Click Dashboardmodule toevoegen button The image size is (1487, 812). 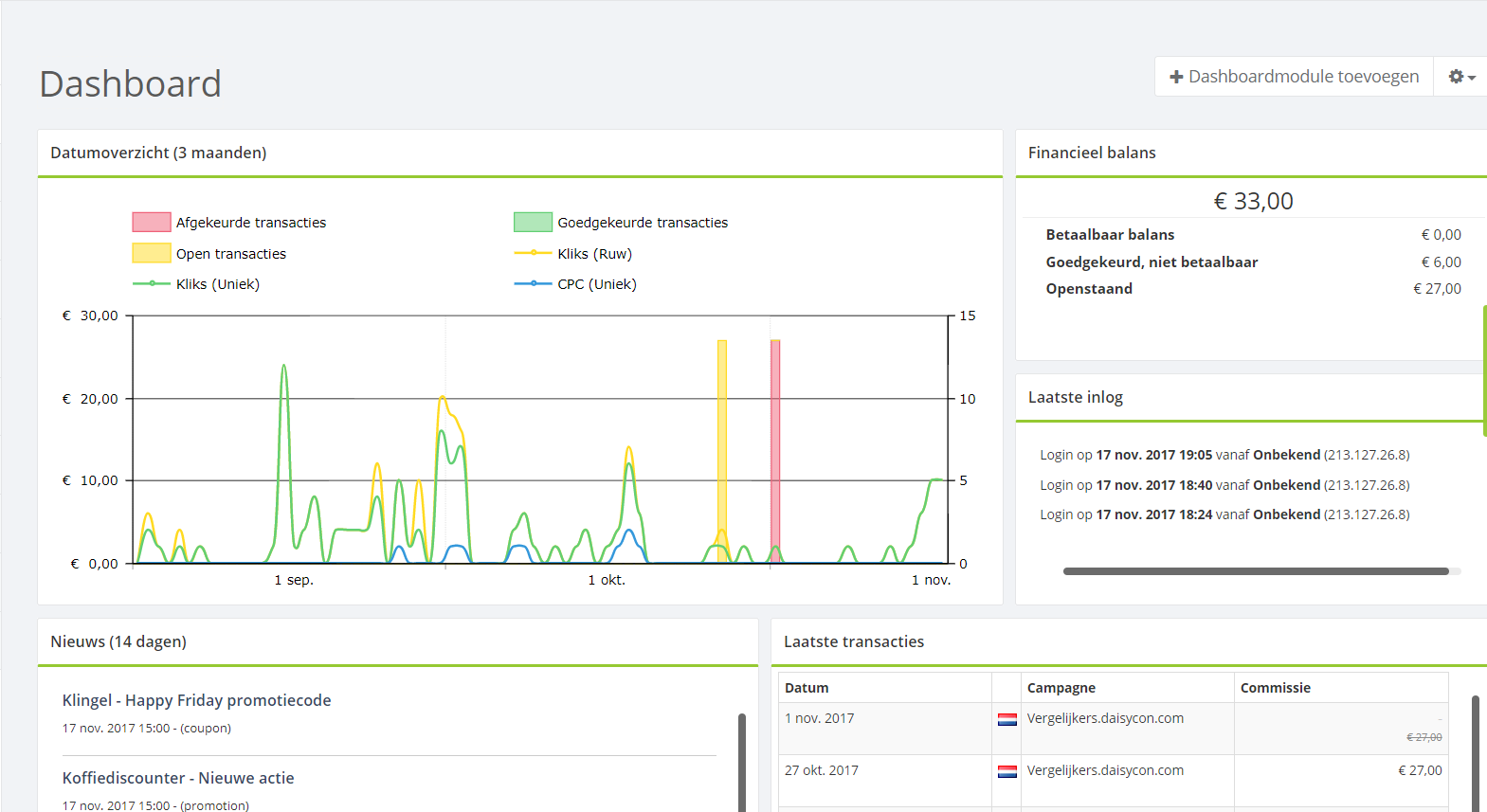(1294, 77)
